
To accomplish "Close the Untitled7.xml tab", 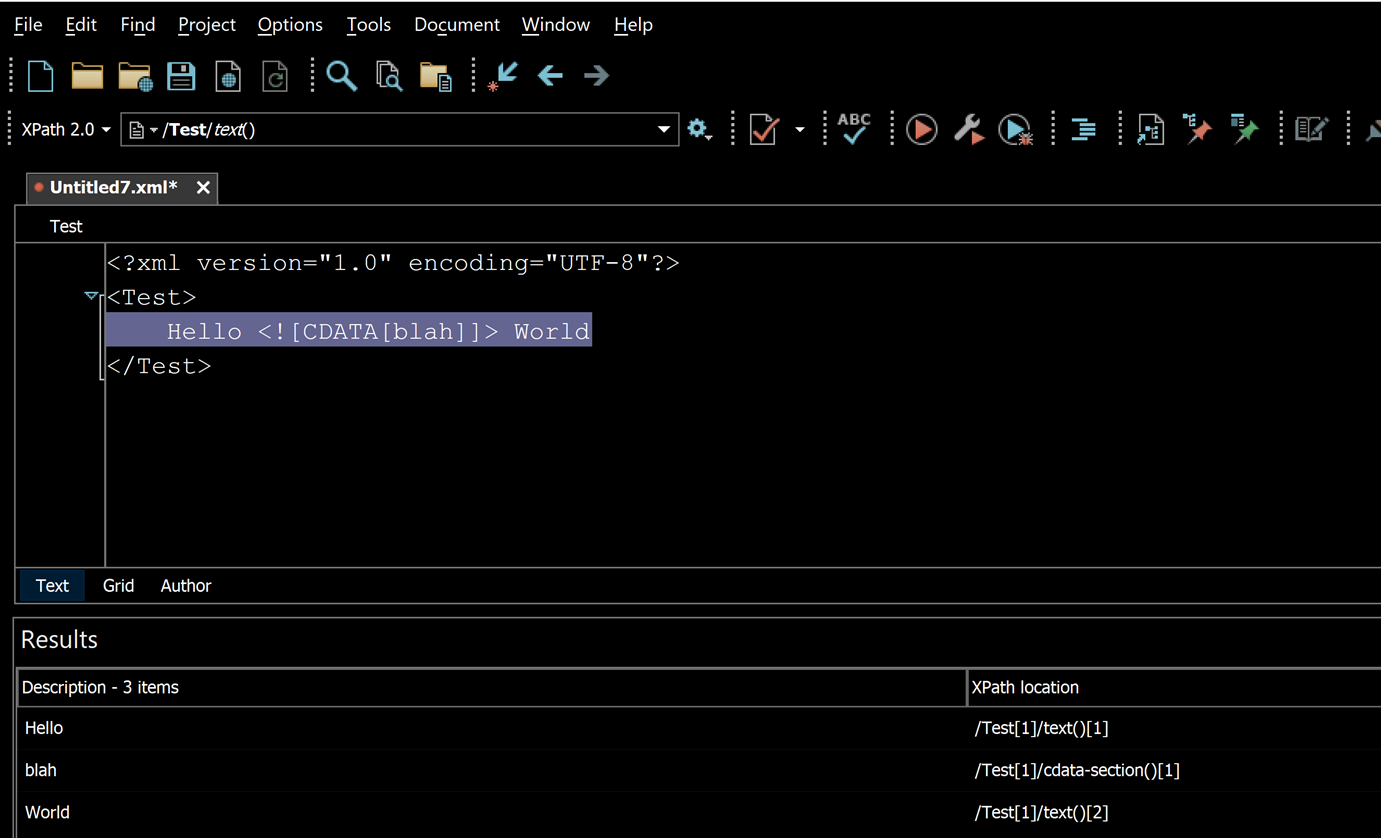I will pos(203,188).
